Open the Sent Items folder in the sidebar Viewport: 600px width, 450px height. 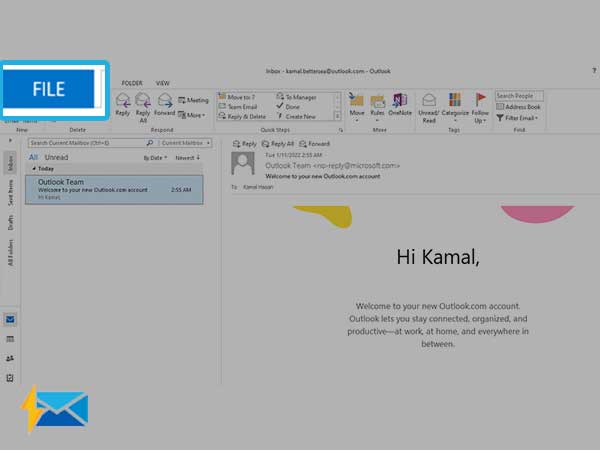point(10,193)
